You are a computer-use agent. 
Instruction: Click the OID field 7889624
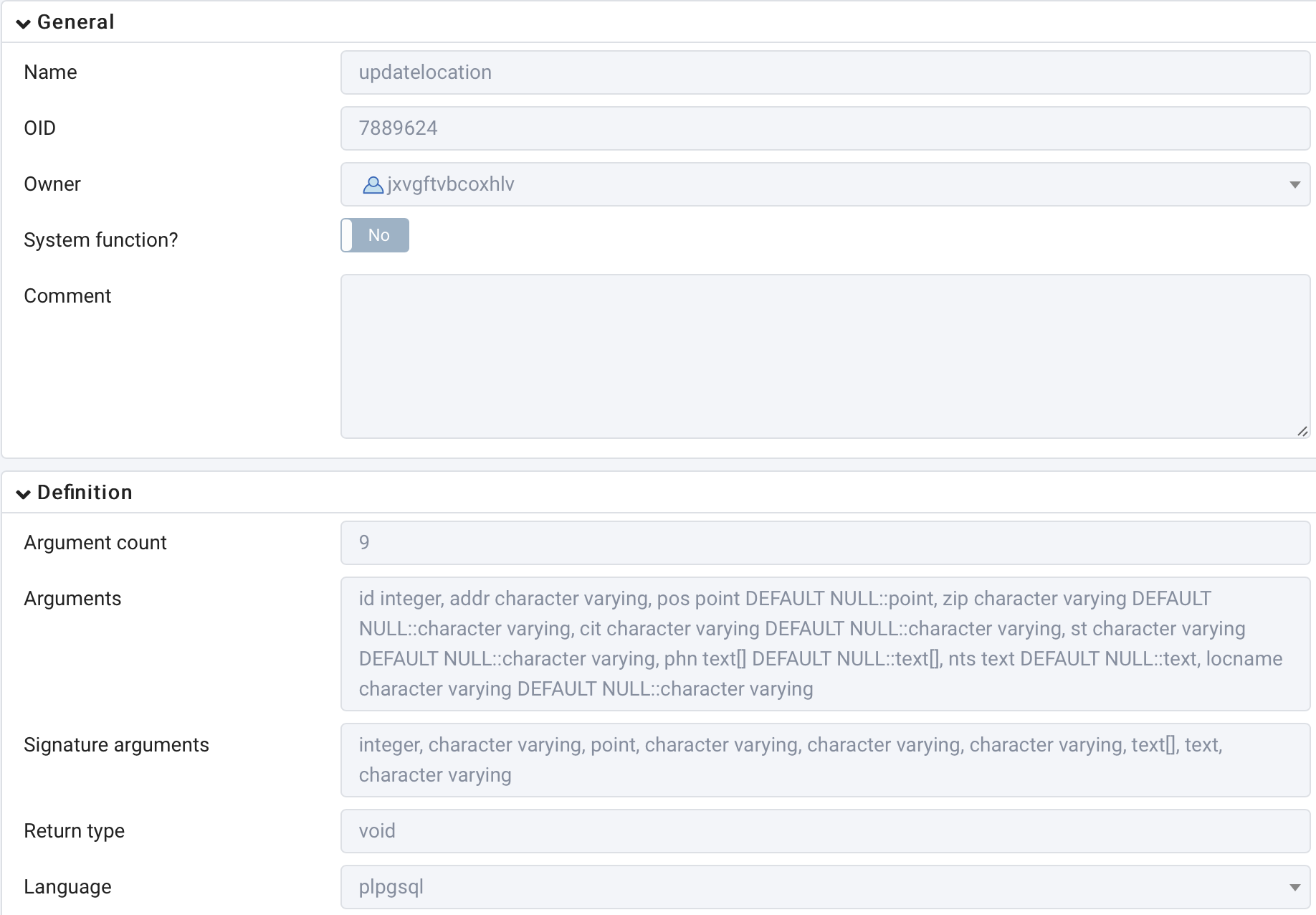coord(825,128)
